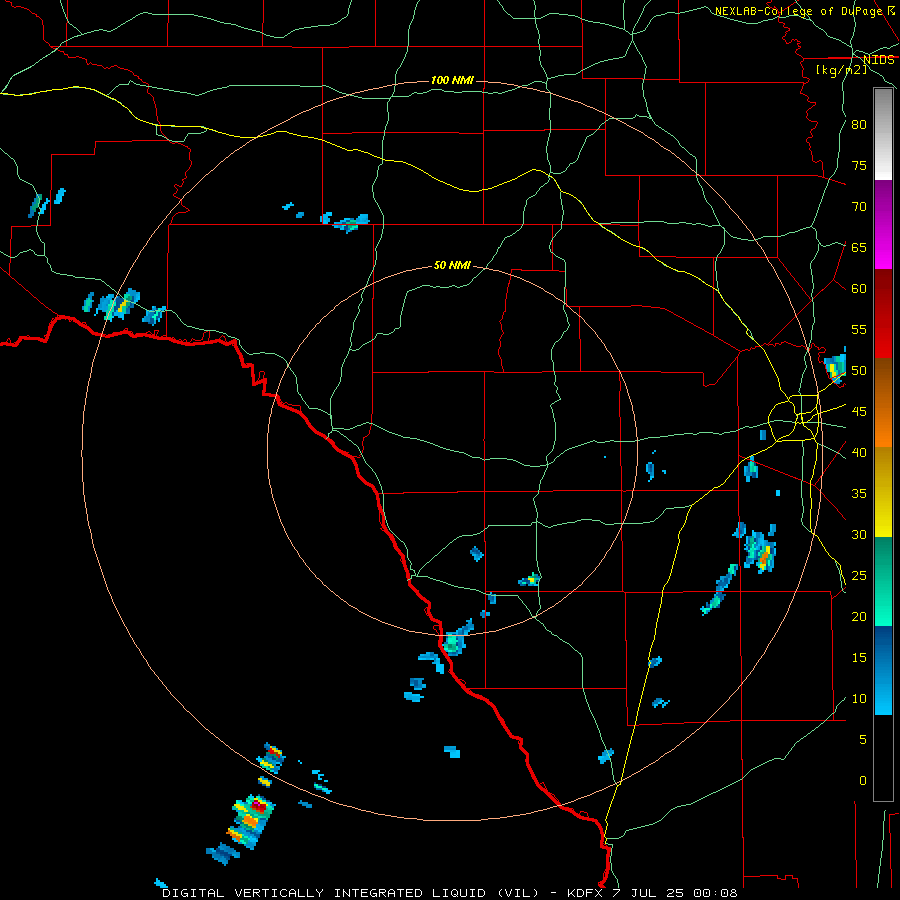Select the 0 value on the VIL scale
The width and height of the screenshot is (900, 900).
[x=863, y=781]
